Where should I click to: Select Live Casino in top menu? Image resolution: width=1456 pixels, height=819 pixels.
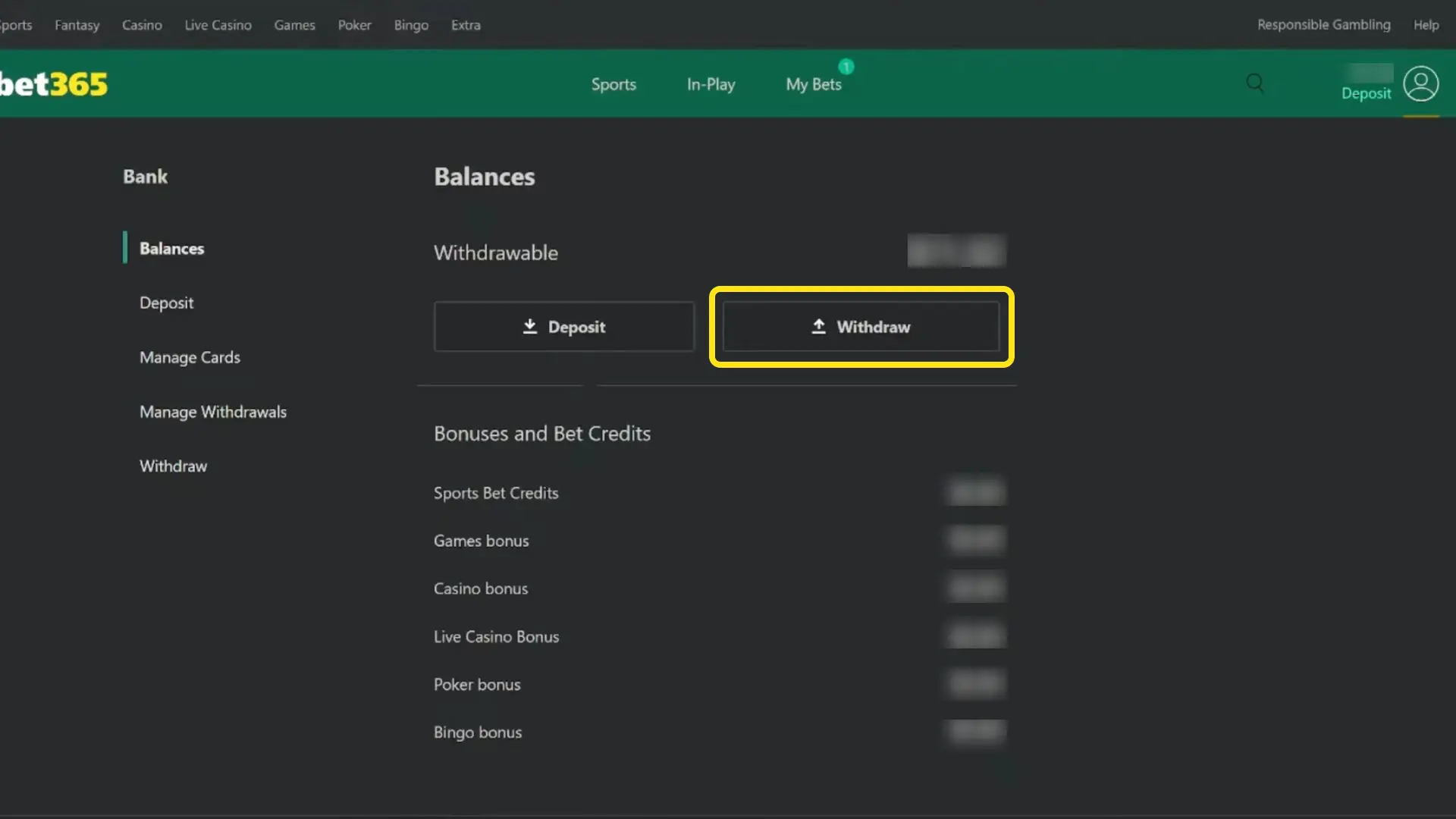(x=218, y=25)
